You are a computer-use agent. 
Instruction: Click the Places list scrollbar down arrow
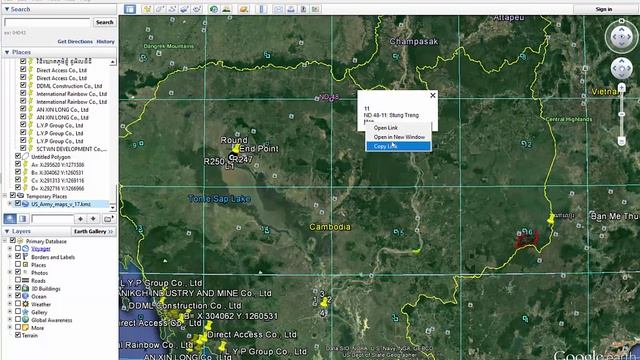coord(113,207)
